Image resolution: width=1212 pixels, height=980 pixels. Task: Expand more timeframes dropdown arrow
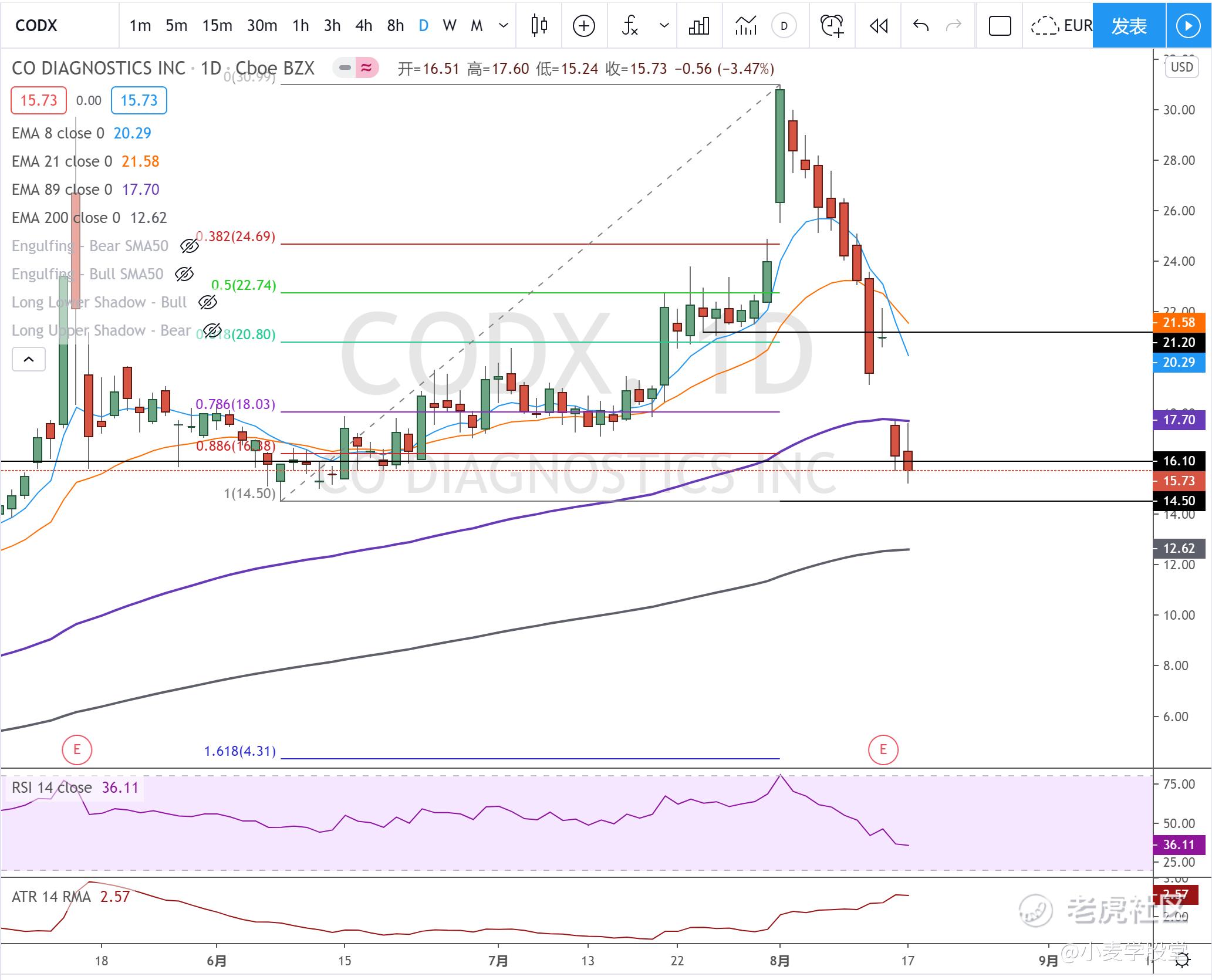point(503,25)
